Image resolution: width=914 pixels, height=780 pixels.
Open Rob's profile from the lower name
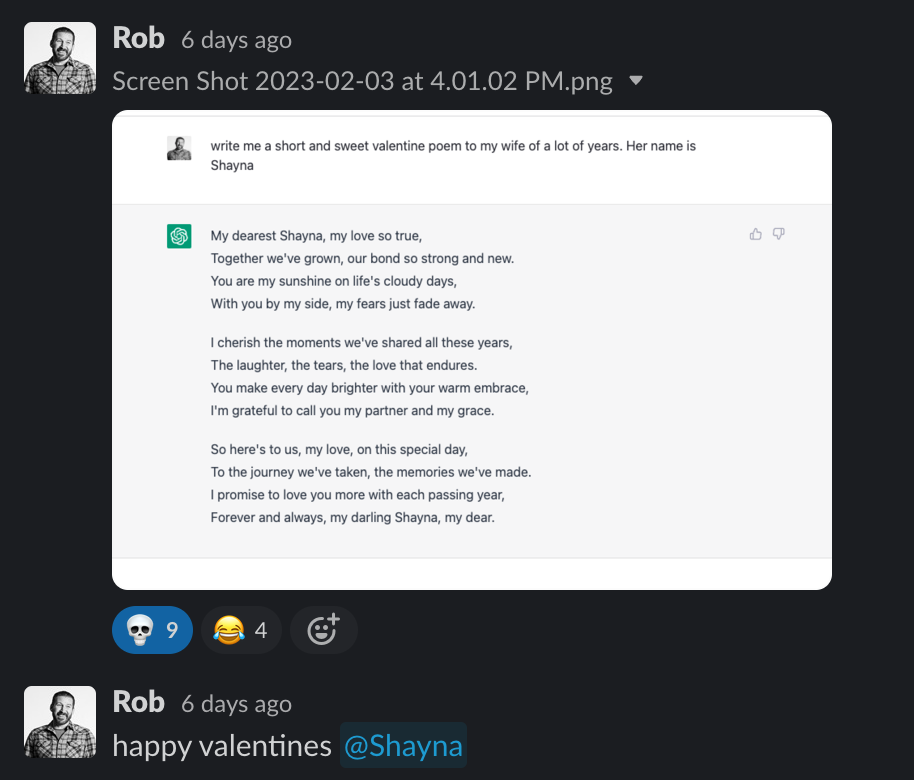click(138, 702)
